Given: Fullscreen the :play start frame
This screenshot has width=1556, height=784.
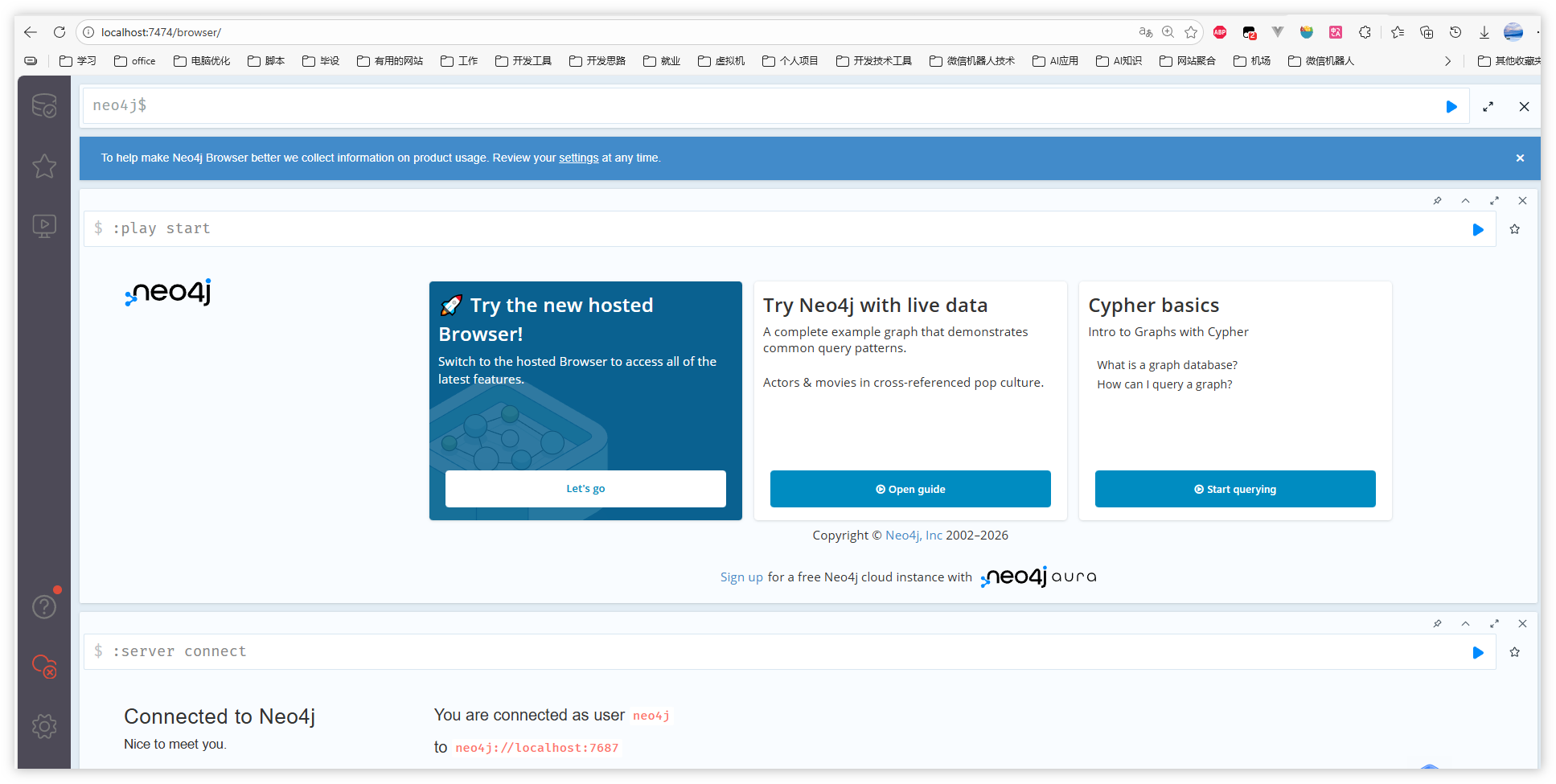Looking at the screenshot, I should (1494, 200).
